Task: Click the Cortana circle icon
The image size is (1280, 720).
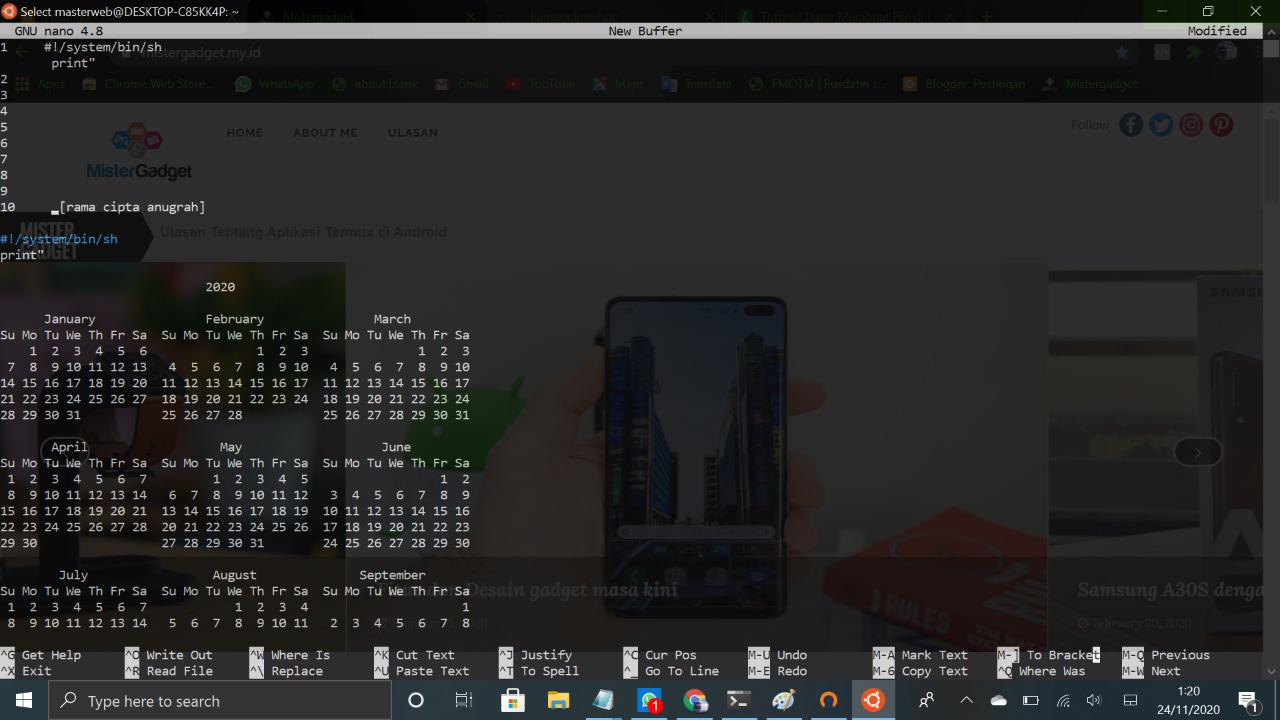Action: 416,700
